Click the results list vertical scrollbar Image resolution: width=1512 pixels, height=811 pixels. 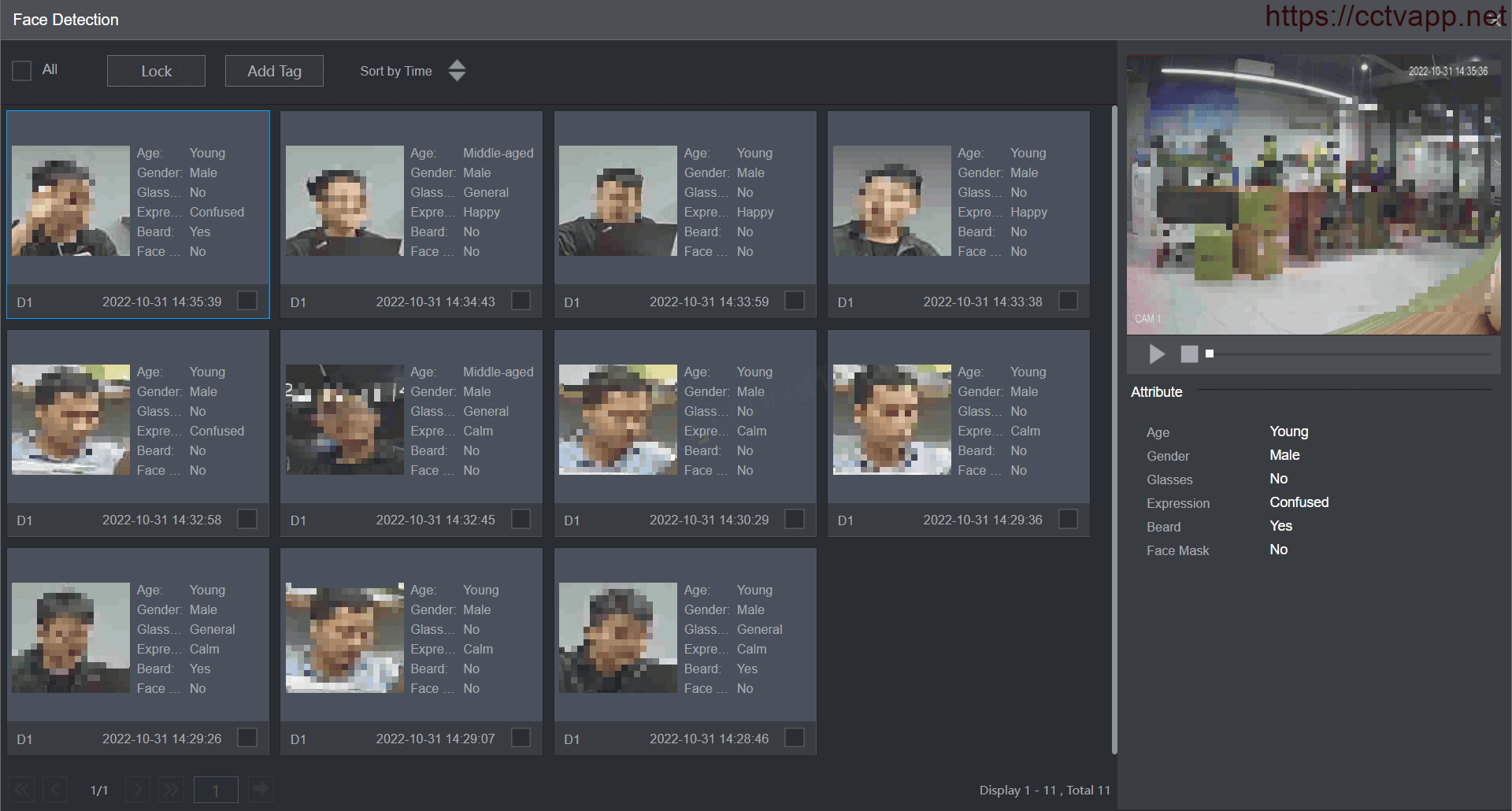point(1114,429)
